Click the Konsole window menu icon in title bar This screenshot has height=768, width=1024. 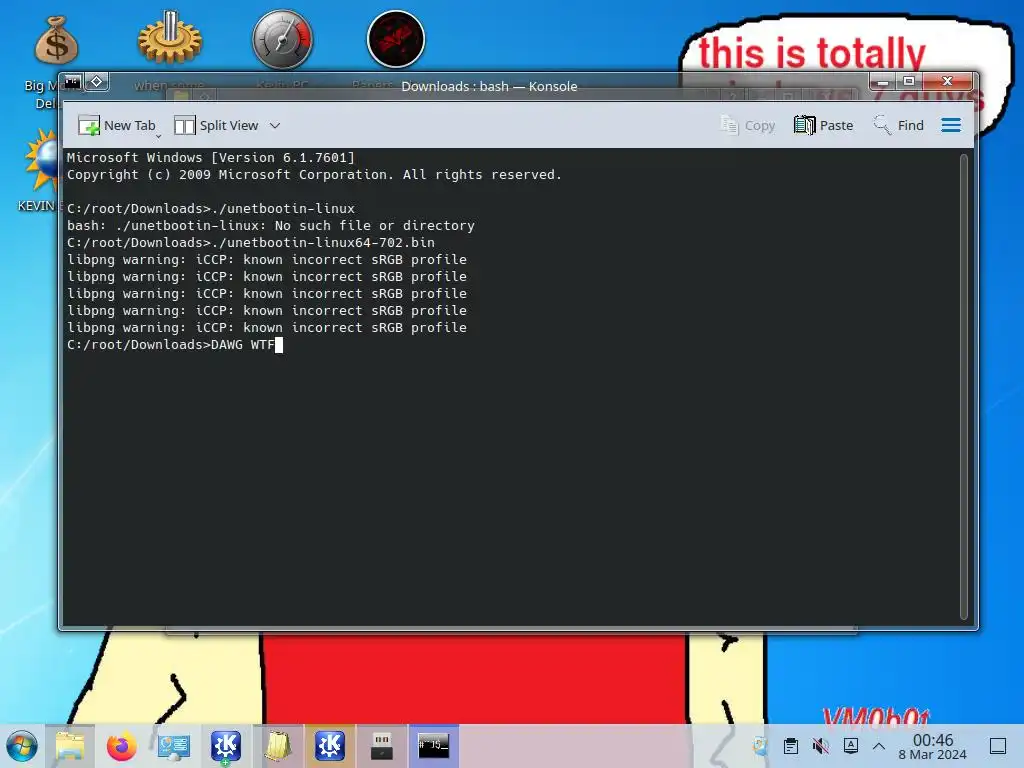[x=72, y=82]
